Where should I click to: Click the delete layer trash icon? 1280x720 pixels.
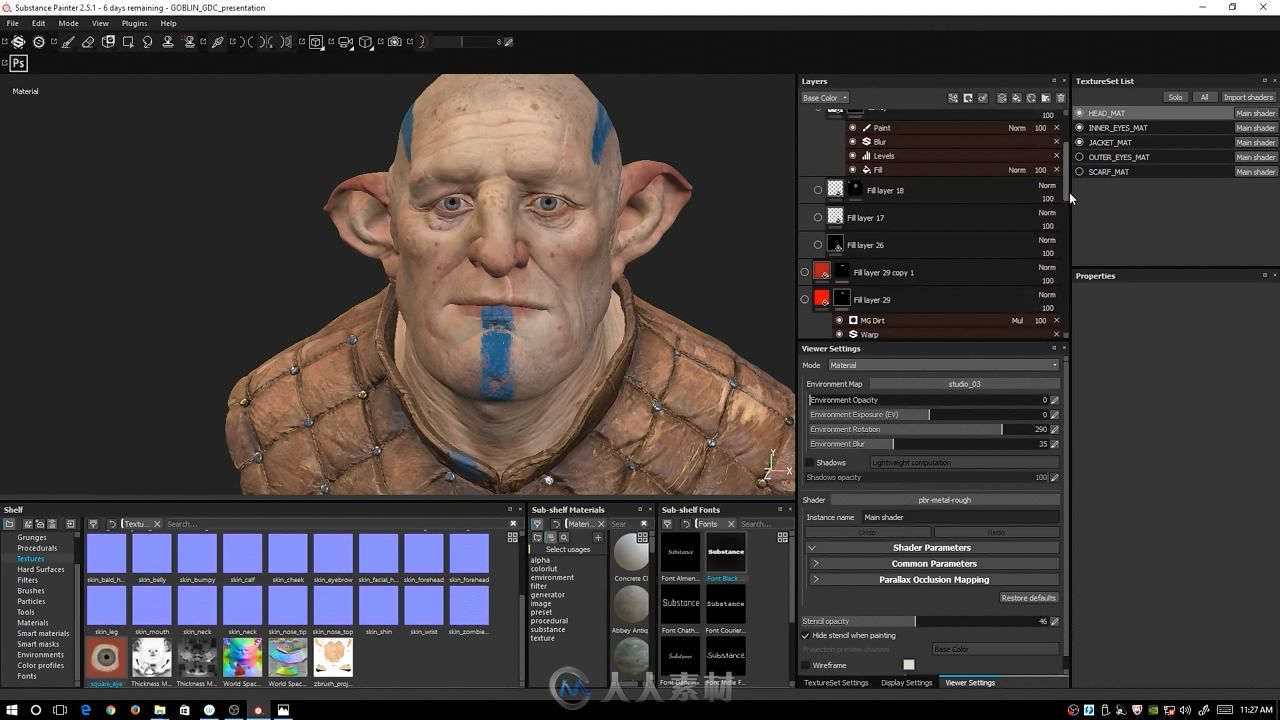pyautogui.click(x=1061, y=98)
